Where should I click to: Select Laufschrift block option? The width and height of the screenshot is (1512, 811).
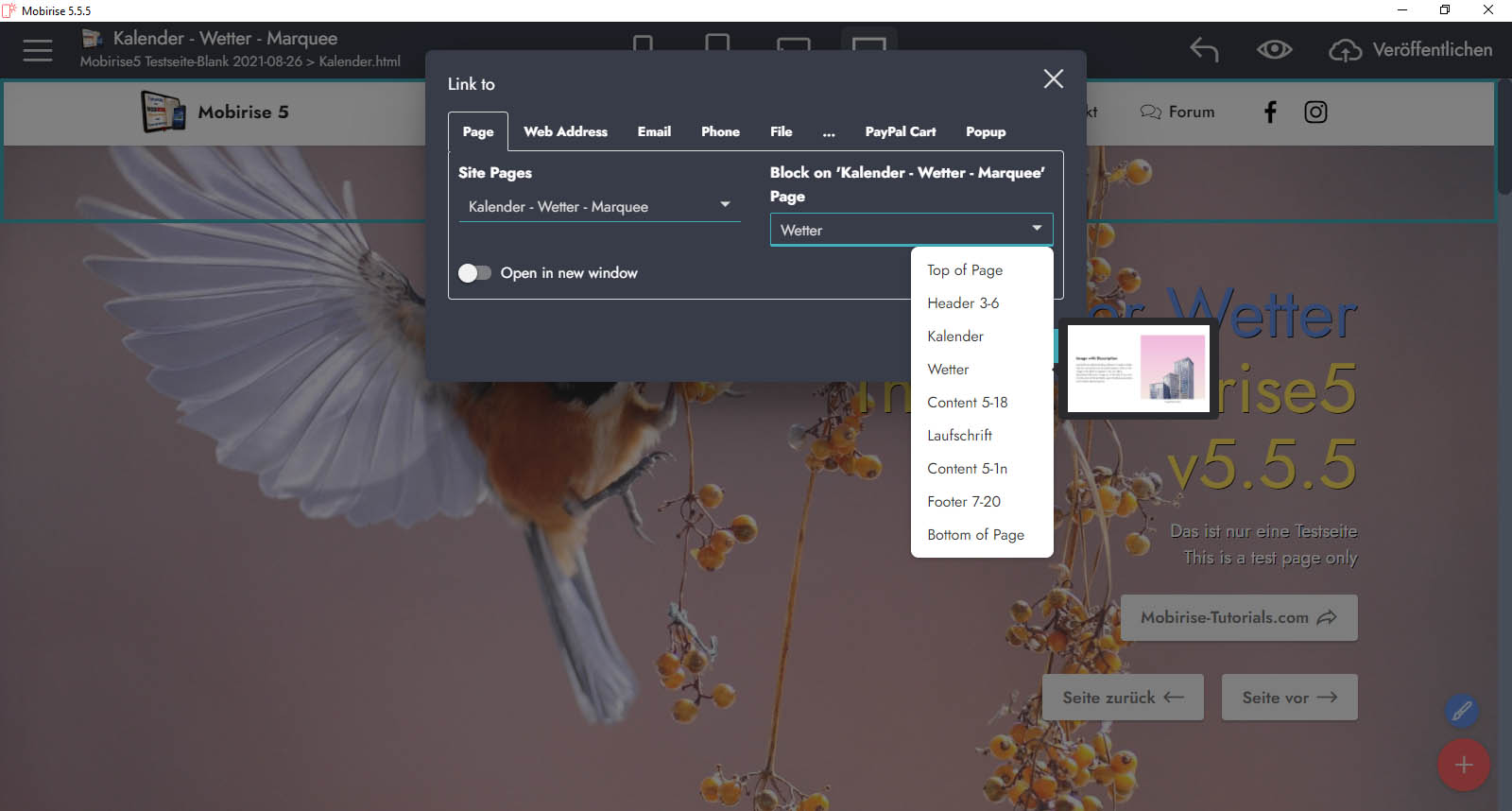[x=982, y=436]
